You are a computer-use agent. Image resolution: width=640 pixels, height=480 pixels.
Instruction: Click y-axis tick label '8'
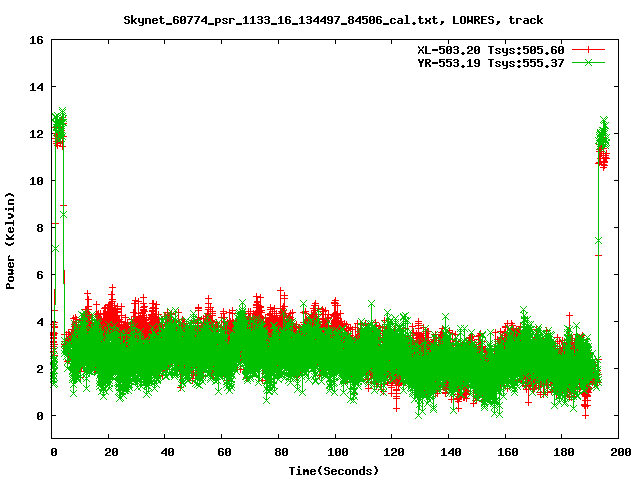pos(40,228)
